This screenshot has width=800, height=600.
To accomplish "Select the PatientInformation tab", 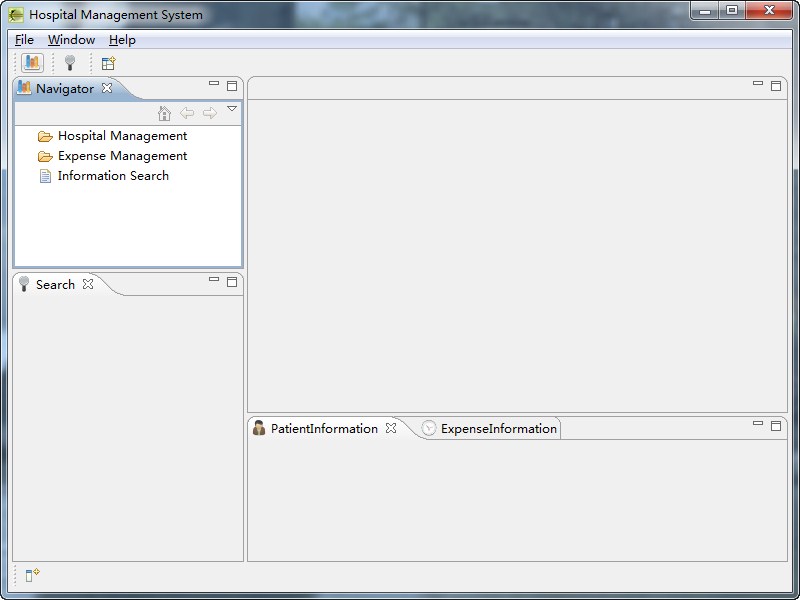I will (324, 429).
